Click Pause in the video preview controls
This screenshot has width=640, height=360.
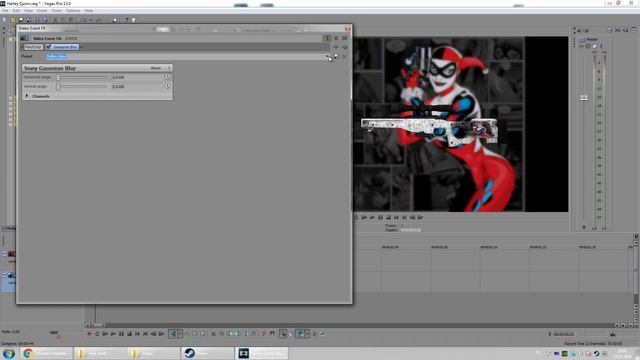coord(380,218)
